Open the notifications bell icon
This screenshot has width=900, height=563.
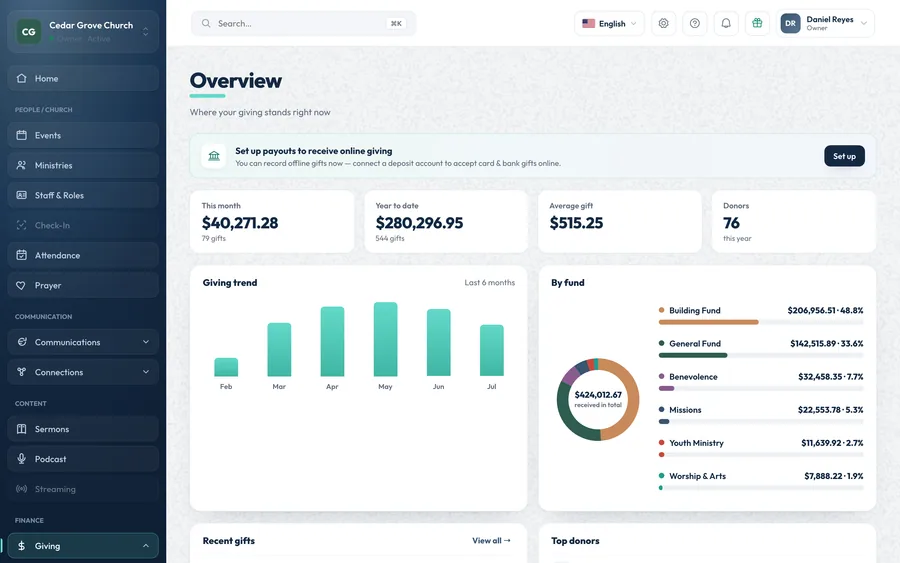[726, 24]
